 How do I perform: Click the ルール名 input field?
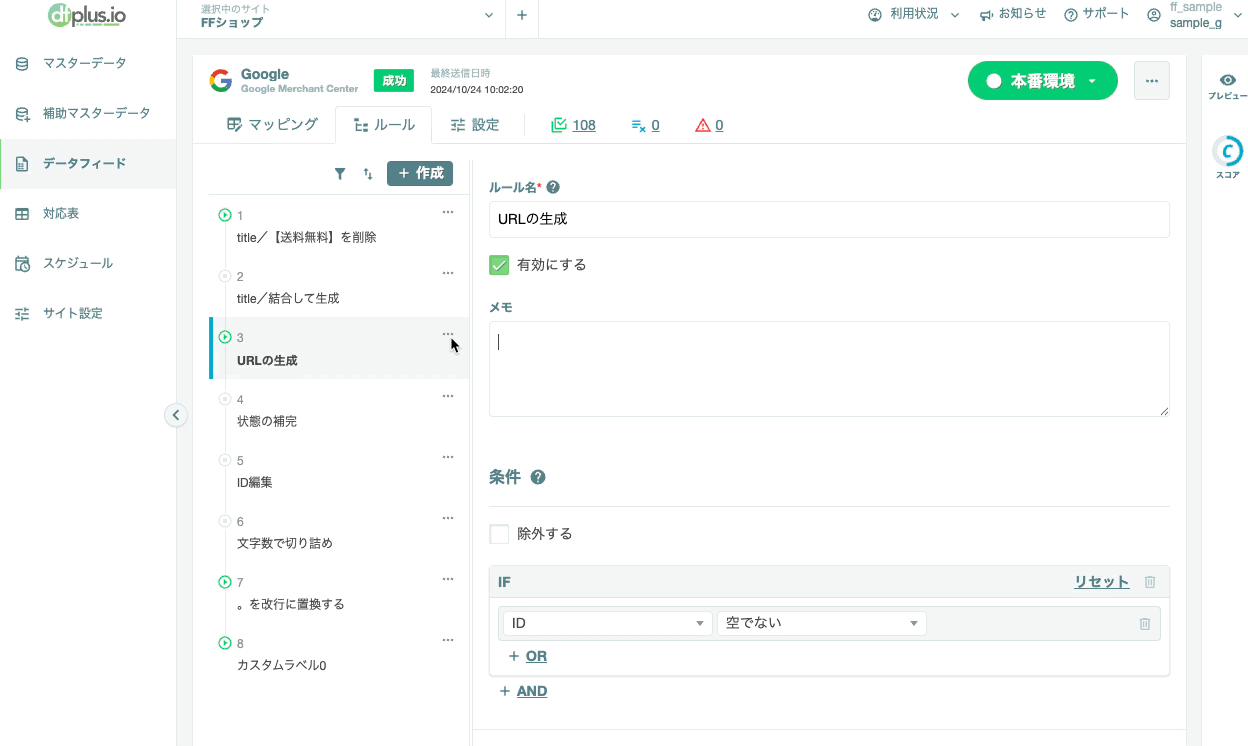pos(829,219)
